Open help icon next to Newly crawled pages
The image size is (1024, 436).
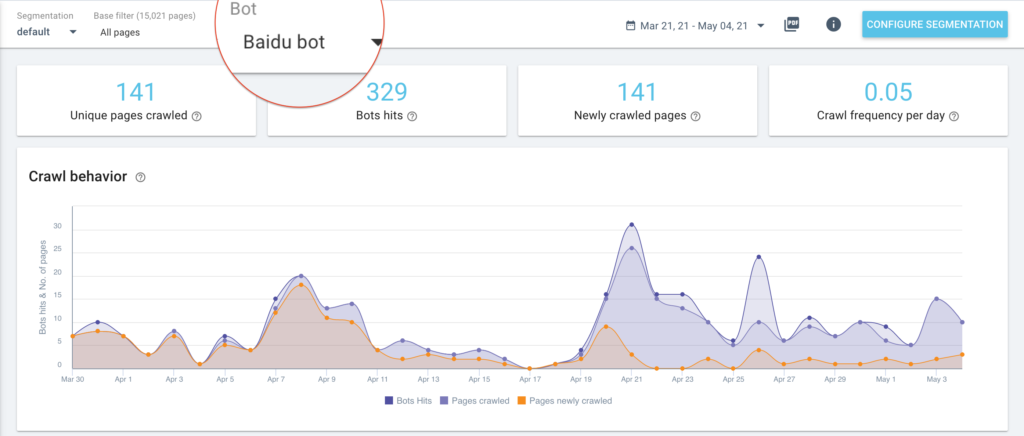pyautogui.click(x=696, y=116)
